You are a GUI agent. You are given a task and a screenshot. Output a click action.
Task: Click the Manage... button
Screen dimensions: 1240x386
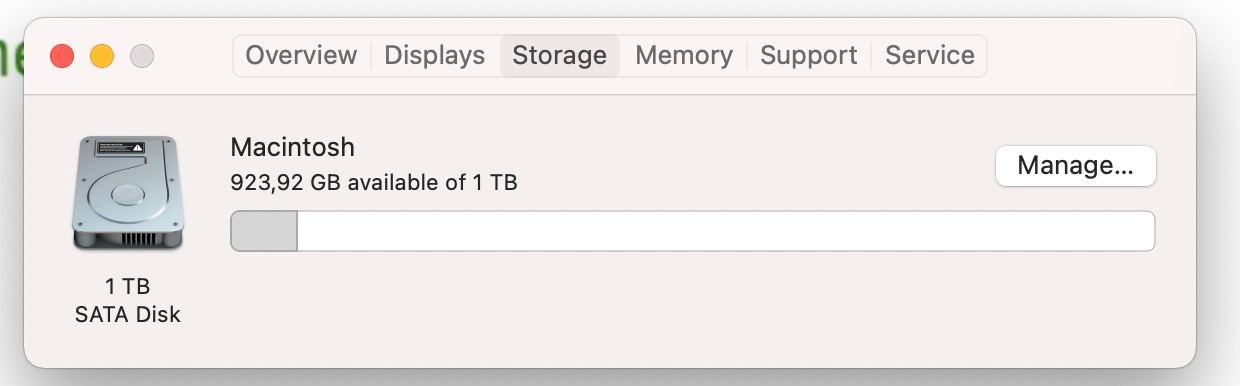point(1076,166)
